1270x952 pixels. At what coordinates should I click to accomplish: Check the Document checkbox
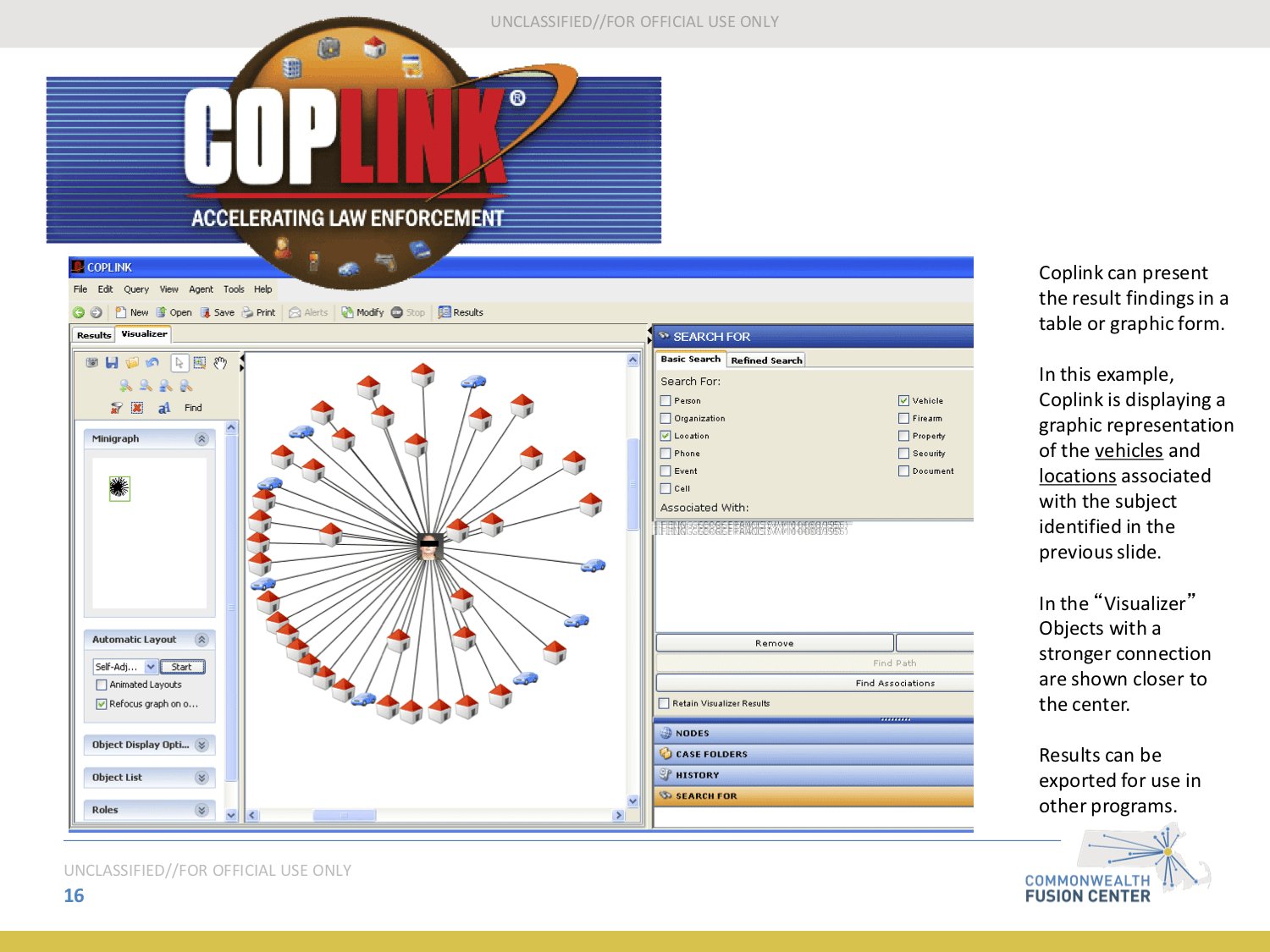(x=904, y=471)
